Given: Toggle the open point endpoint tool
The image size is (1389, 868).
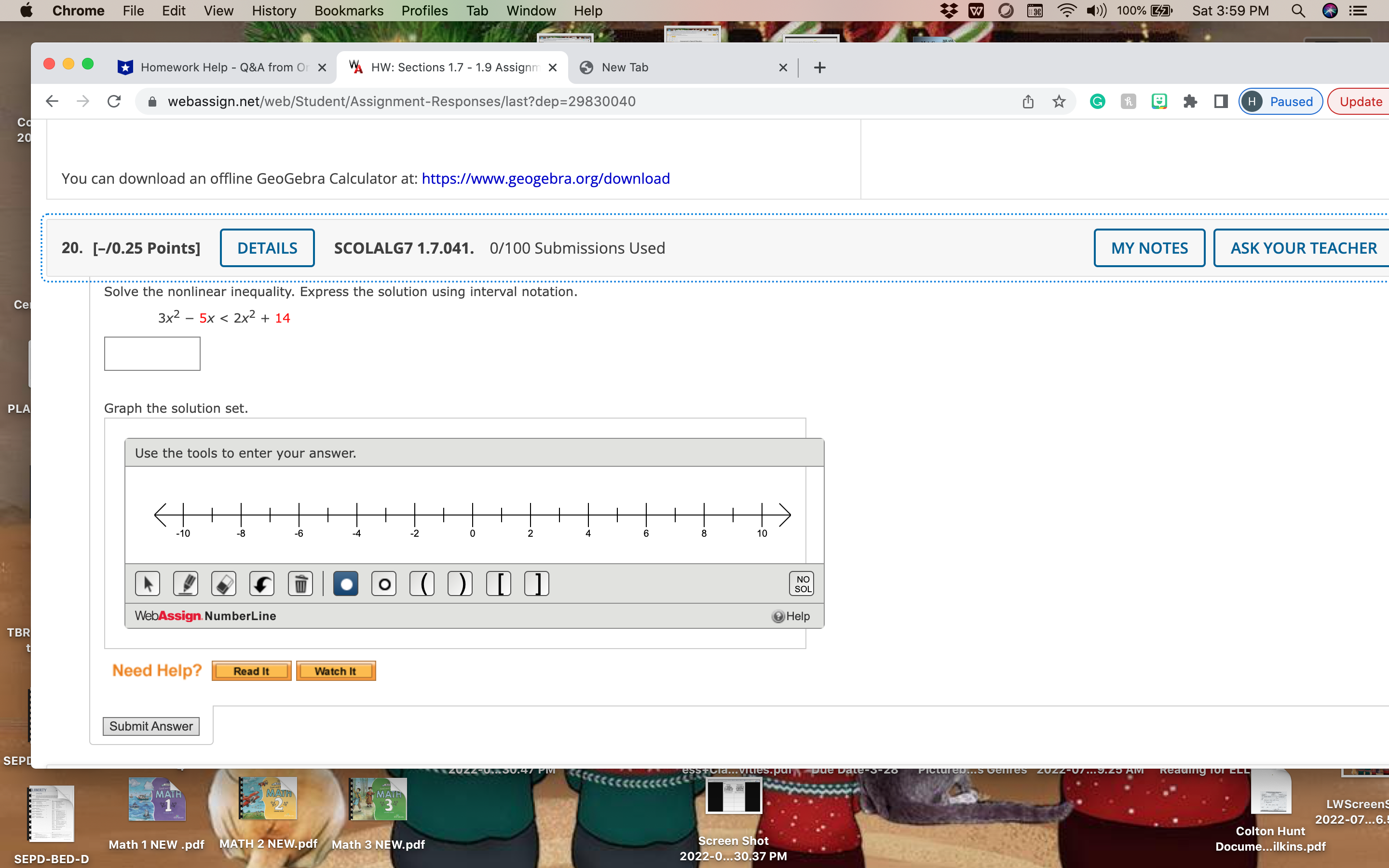Looking at the screenshot, I should pos(383,583).
